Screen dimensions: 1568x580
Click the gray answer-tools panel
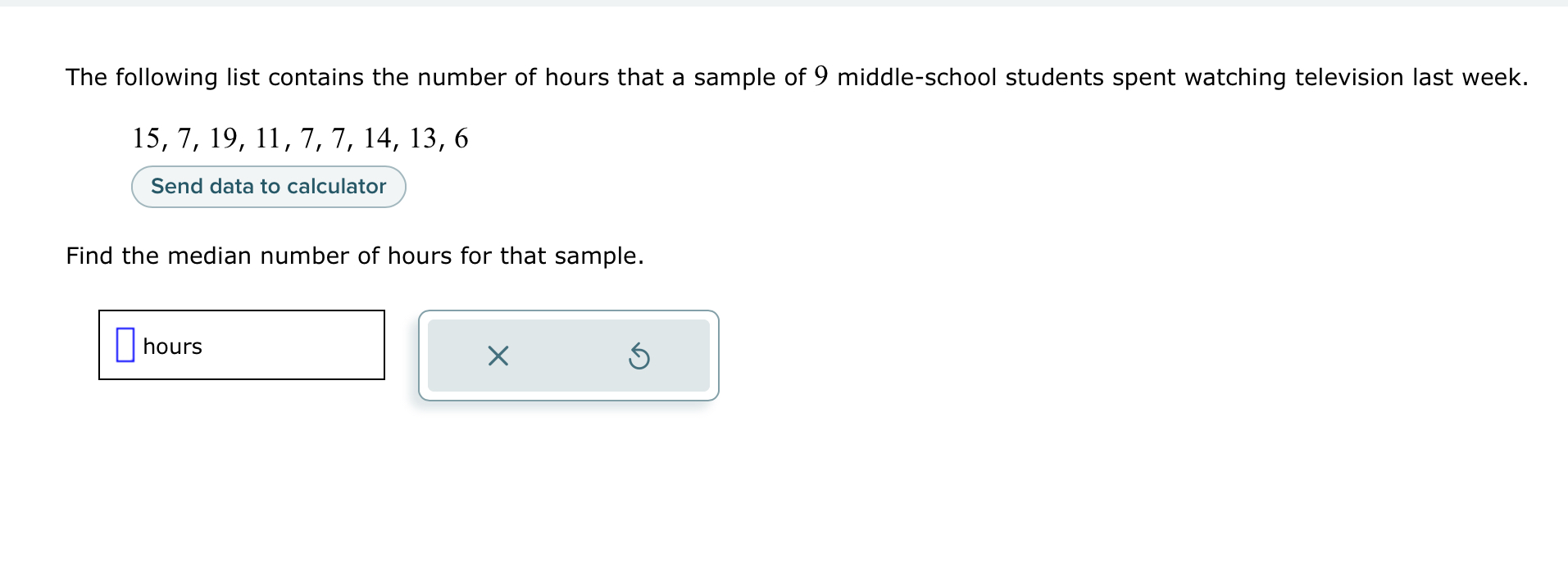click(568, 356)
